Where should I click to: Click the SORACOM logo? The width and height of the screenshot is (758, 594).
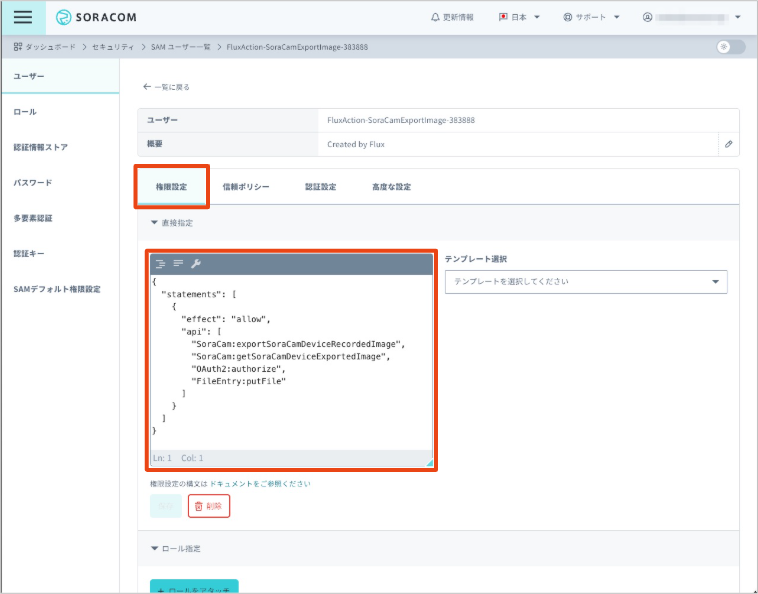tap(98, 17)
